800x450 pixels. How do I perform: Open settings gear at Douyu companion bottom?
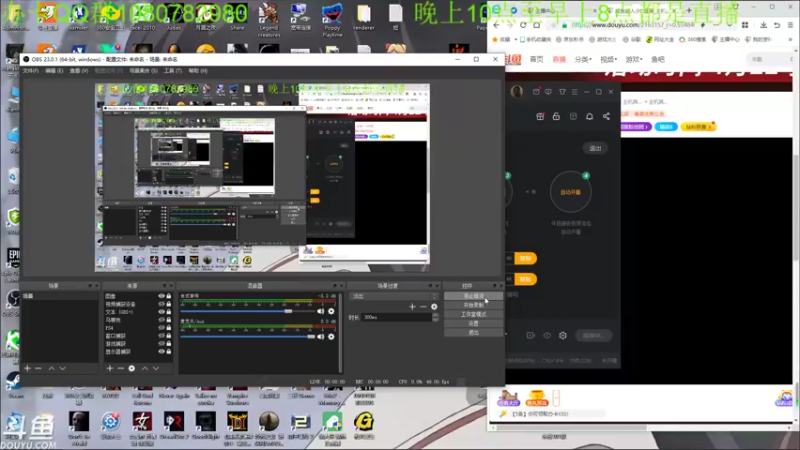point(563,335)
